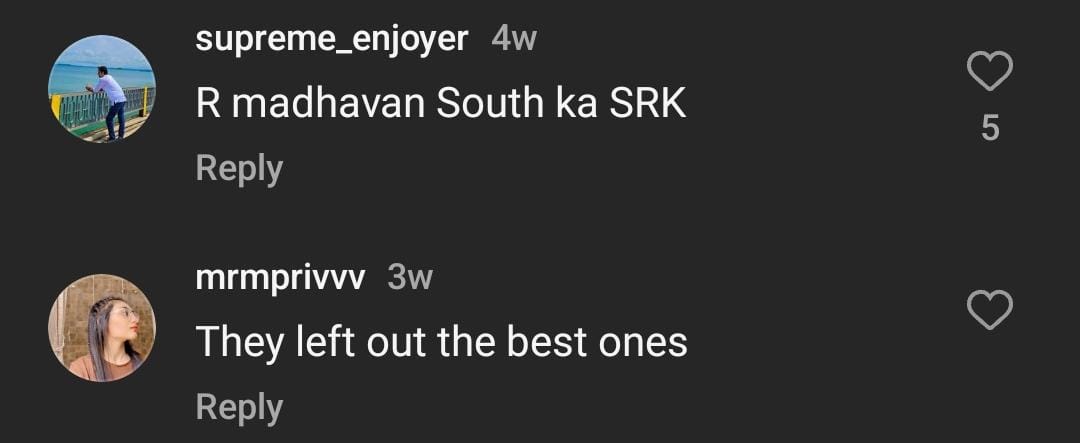Image resolution: width=1080 pixels, height=443 pixels.
Task: Open the mrmprivvv username link
Action: tap(280, 279)
